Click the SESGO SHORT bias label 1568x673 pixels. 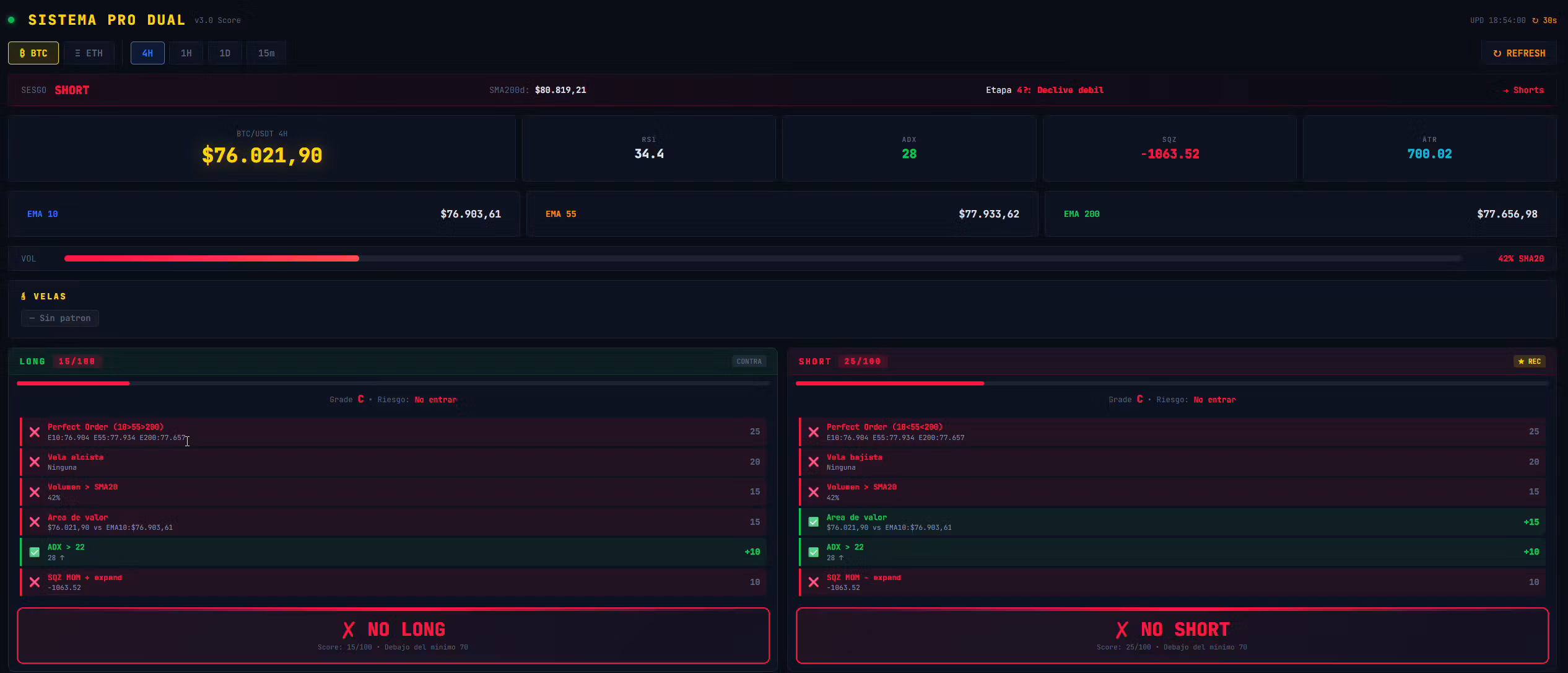[x=72, y=90]
